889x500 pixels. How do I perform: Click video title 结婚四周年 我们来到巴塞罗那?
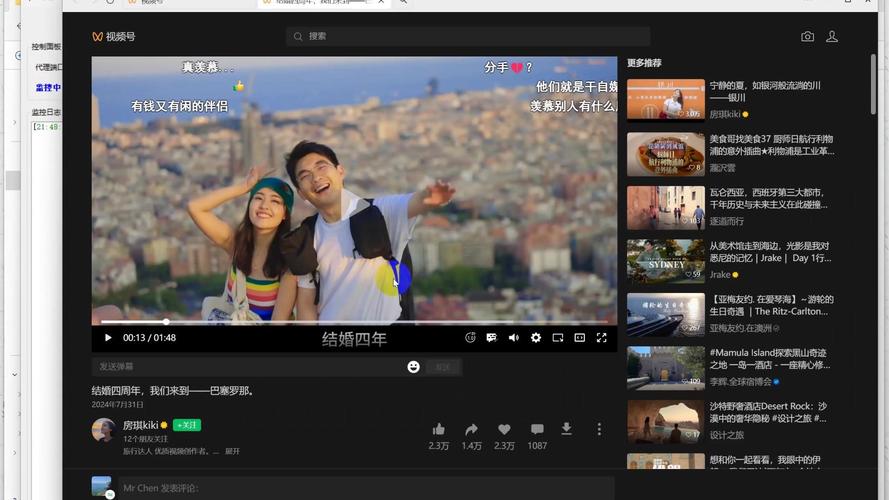click(x=173, y=391)
